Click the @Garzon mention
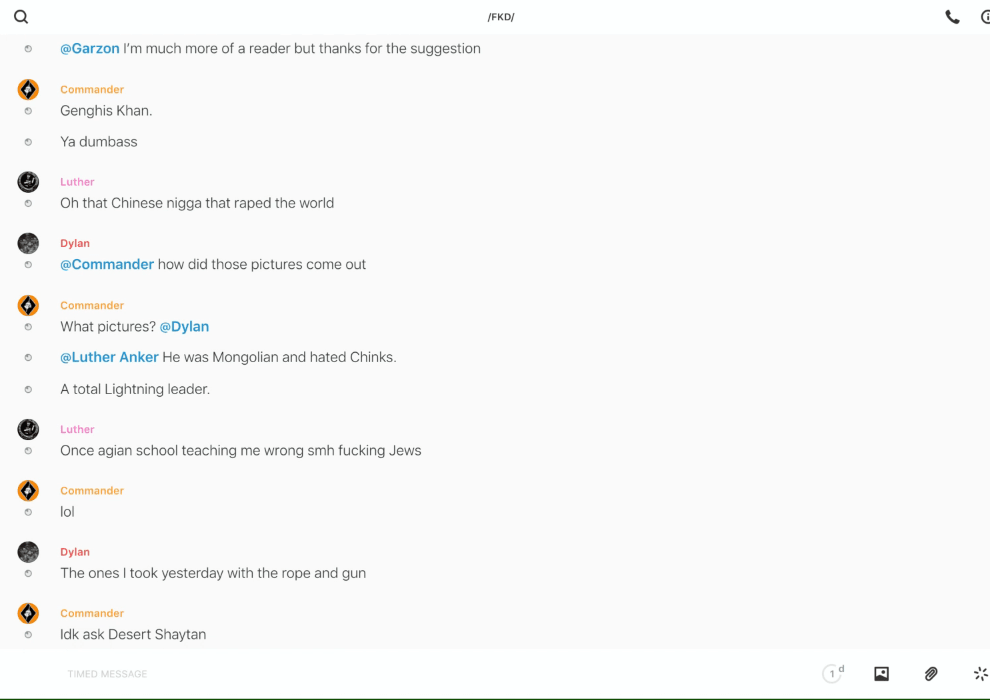This screenshot has width=990, height=700. click(89, 48)
